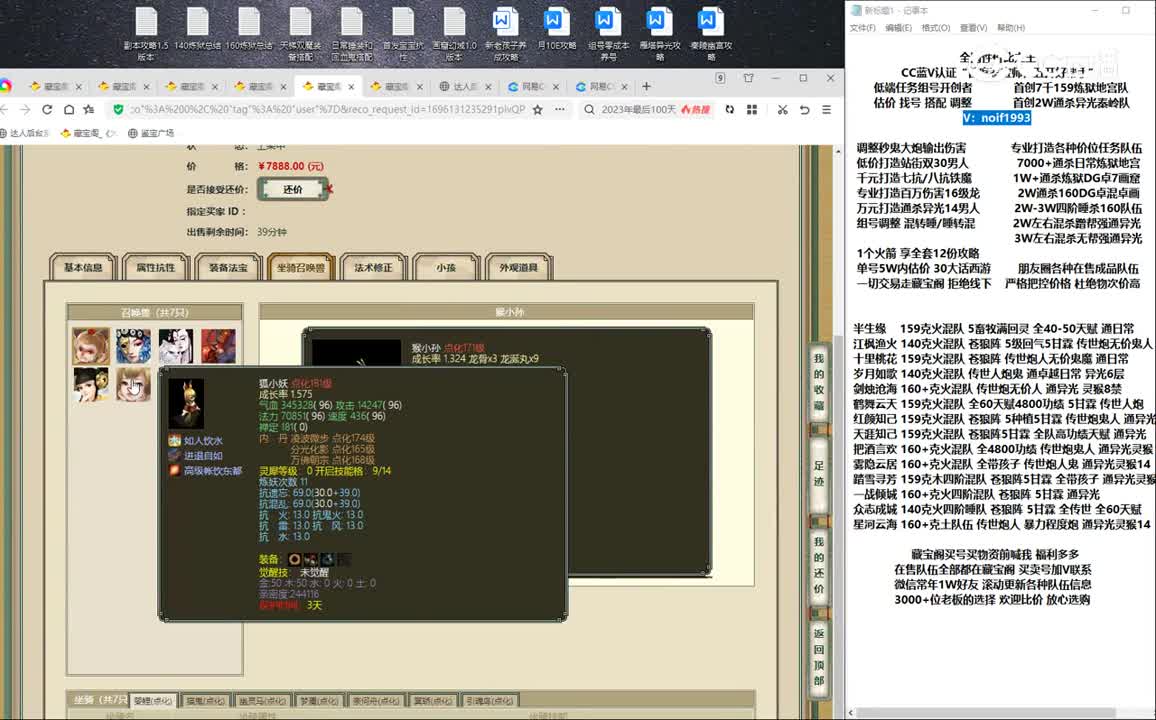The image size is (1156, 720).
Task: Open the 装备法宝 tab
Action: click(x=229, y=268)
